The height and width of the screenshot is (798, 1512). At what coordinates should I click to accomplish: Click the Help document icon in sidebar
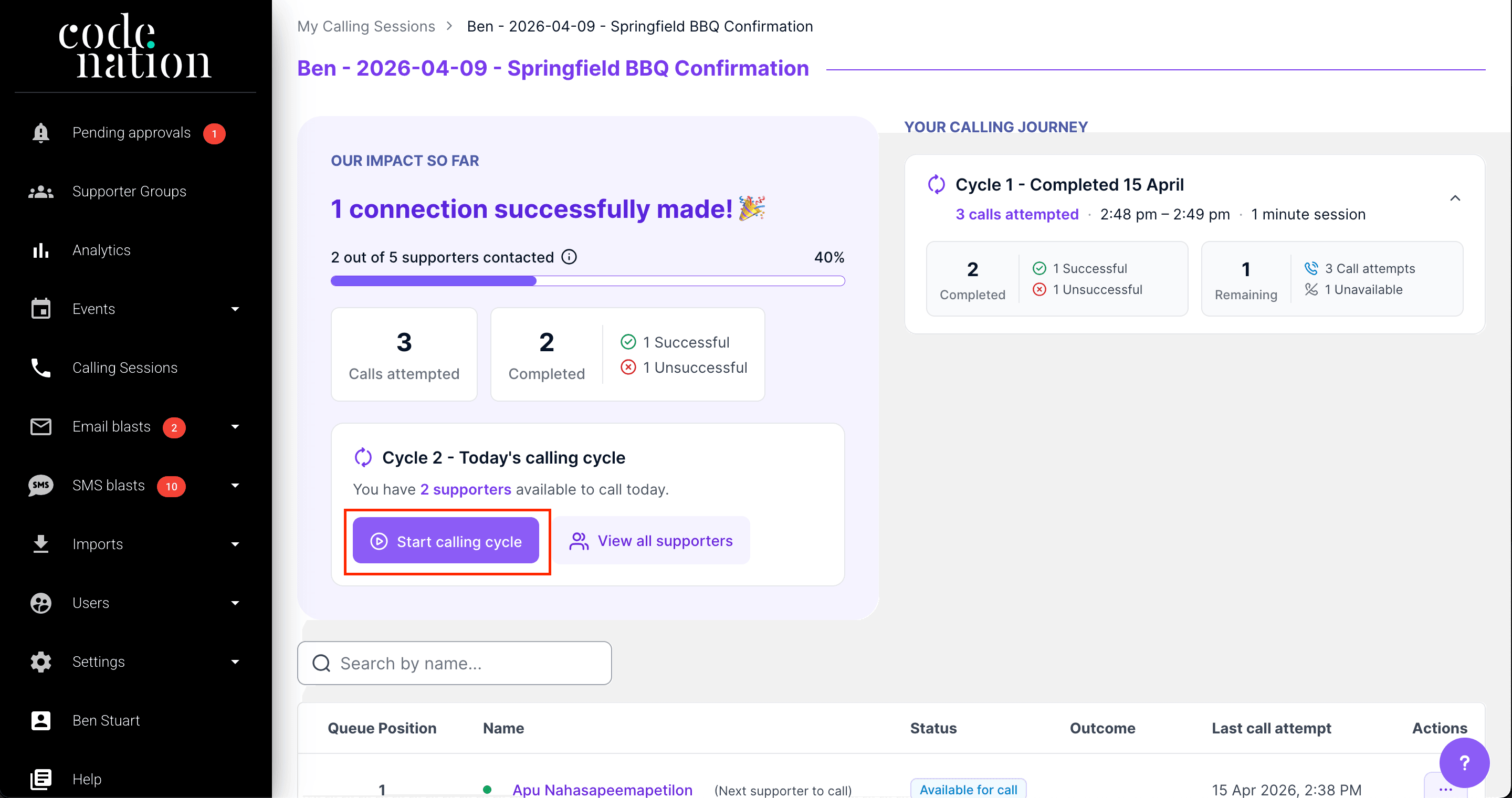pyautogui.click(x=40, y=779)
